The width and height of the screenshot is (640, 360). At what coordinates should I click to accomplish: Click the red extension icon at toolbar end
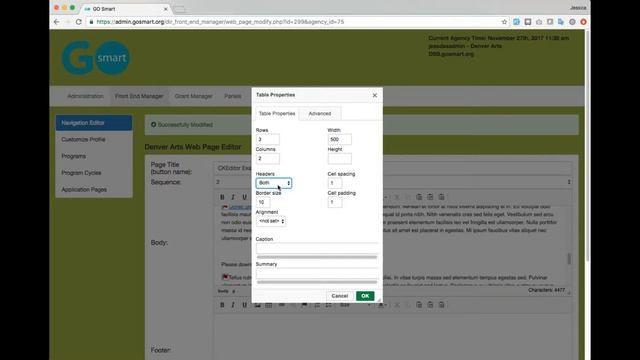(583, 22)
